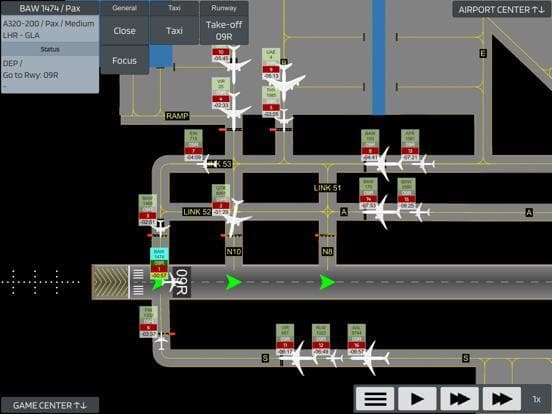The width and height of the screenshot is (552, 414).
Task: Expand the AIRPORT CENTER panel
Action: point(501,10)
